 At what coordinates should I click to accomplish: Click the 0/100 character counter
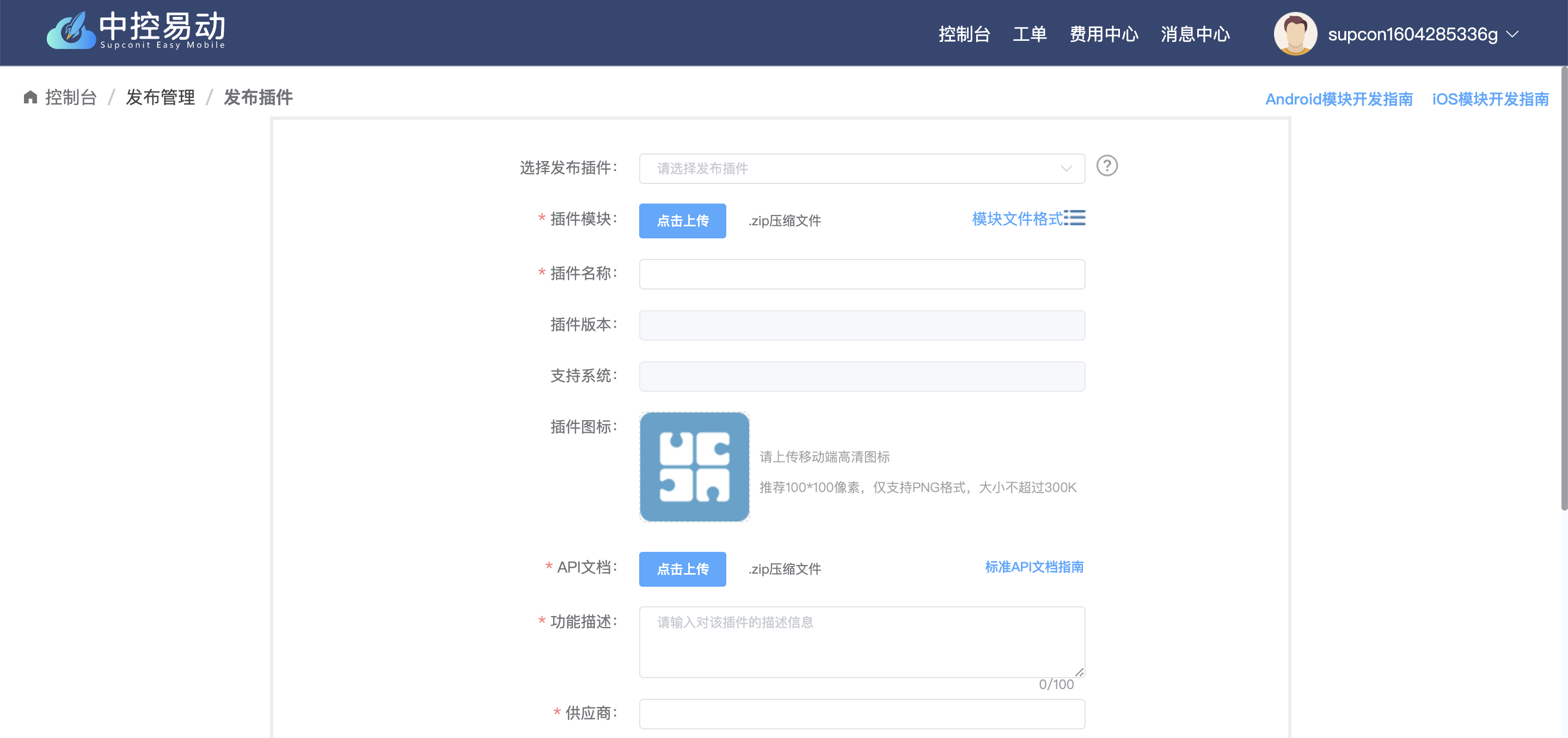[x=1056, y=684]
